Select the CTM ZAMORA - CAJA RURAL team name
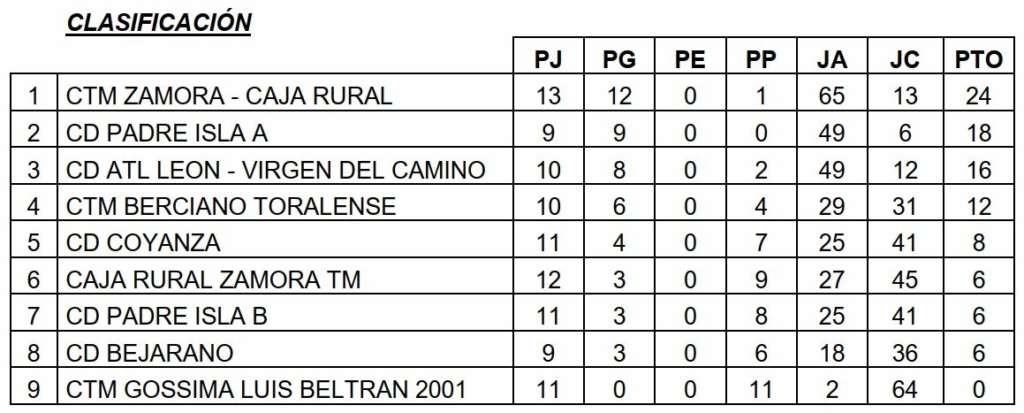The image size is (1024, 413). point(229,96)
